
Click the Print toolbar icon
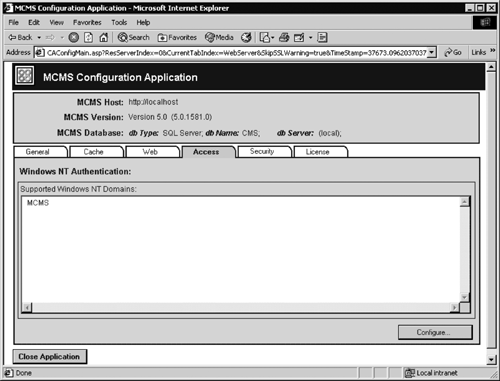284,37
